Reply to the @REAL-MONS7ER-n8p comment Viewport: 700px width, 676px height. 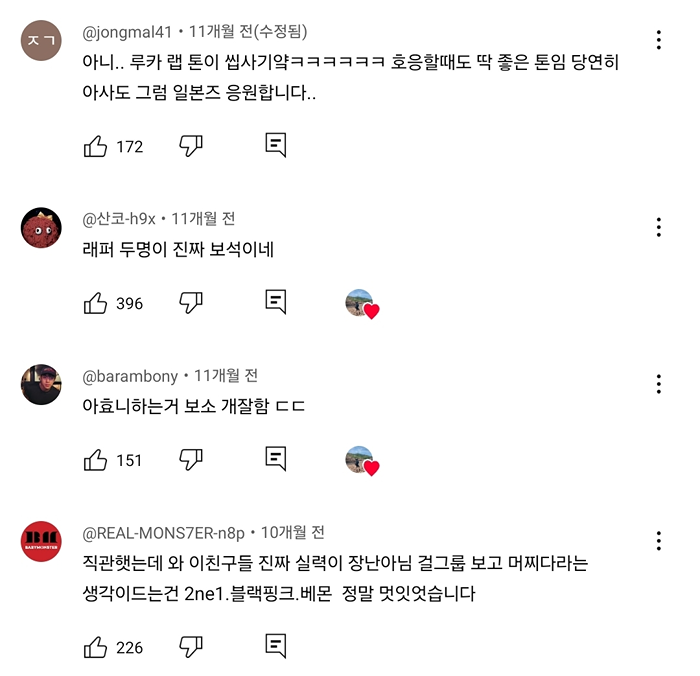[x=275, y=646]
